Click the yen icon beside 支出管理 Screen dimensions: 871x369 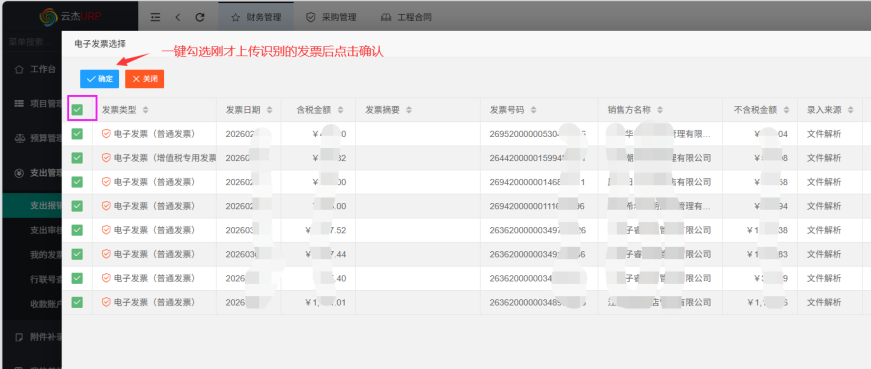pos(19,173)
